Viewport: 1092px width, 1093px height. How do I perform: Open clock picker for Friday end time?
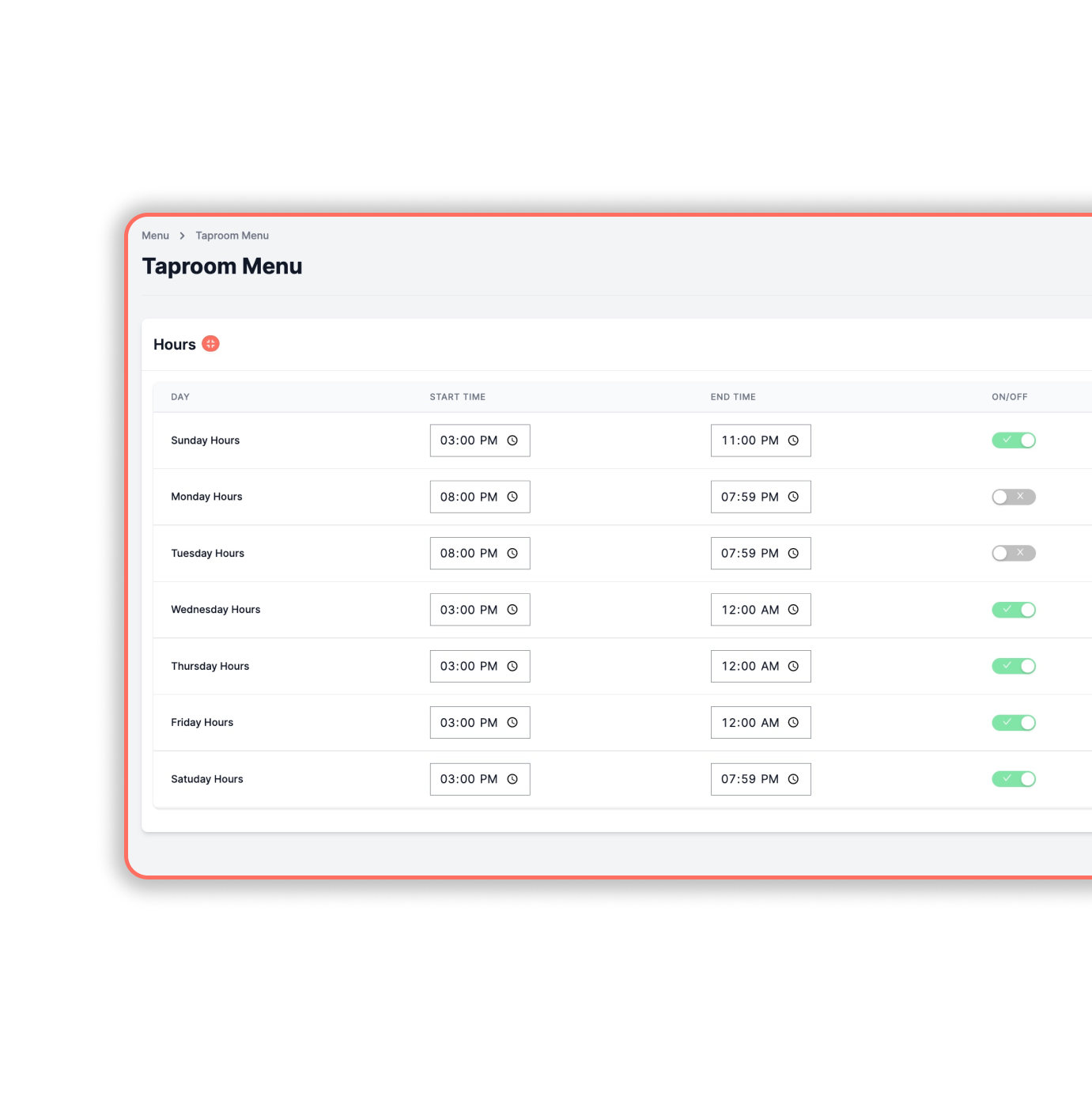point(793,723)
